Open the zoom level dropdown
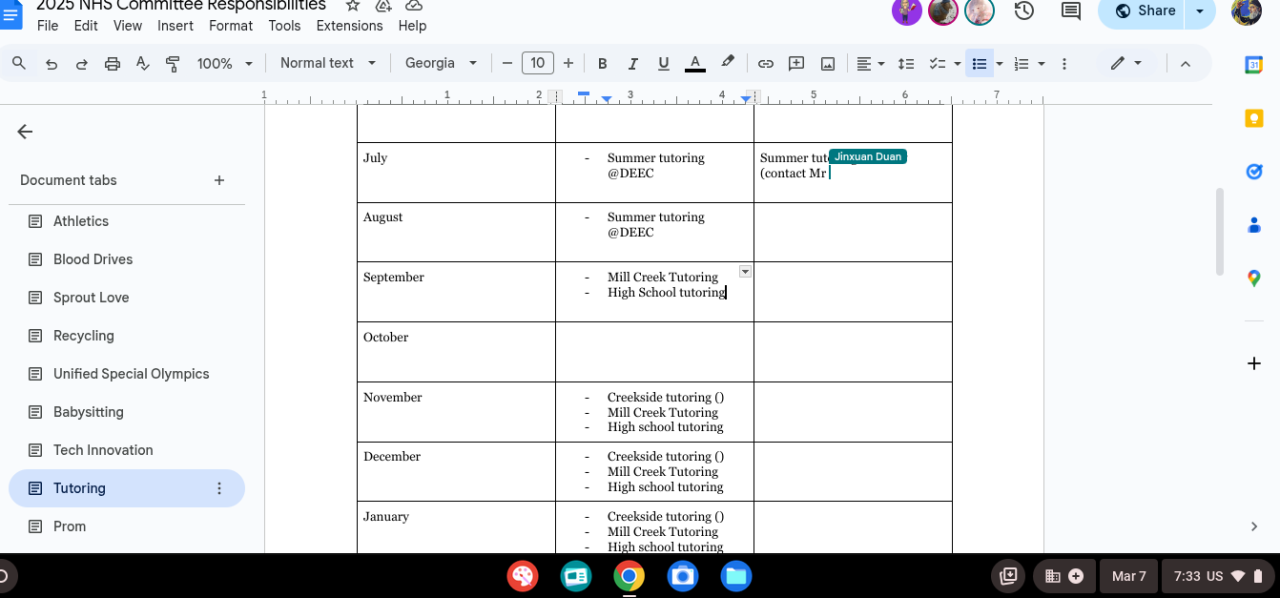 coord(226,63)
